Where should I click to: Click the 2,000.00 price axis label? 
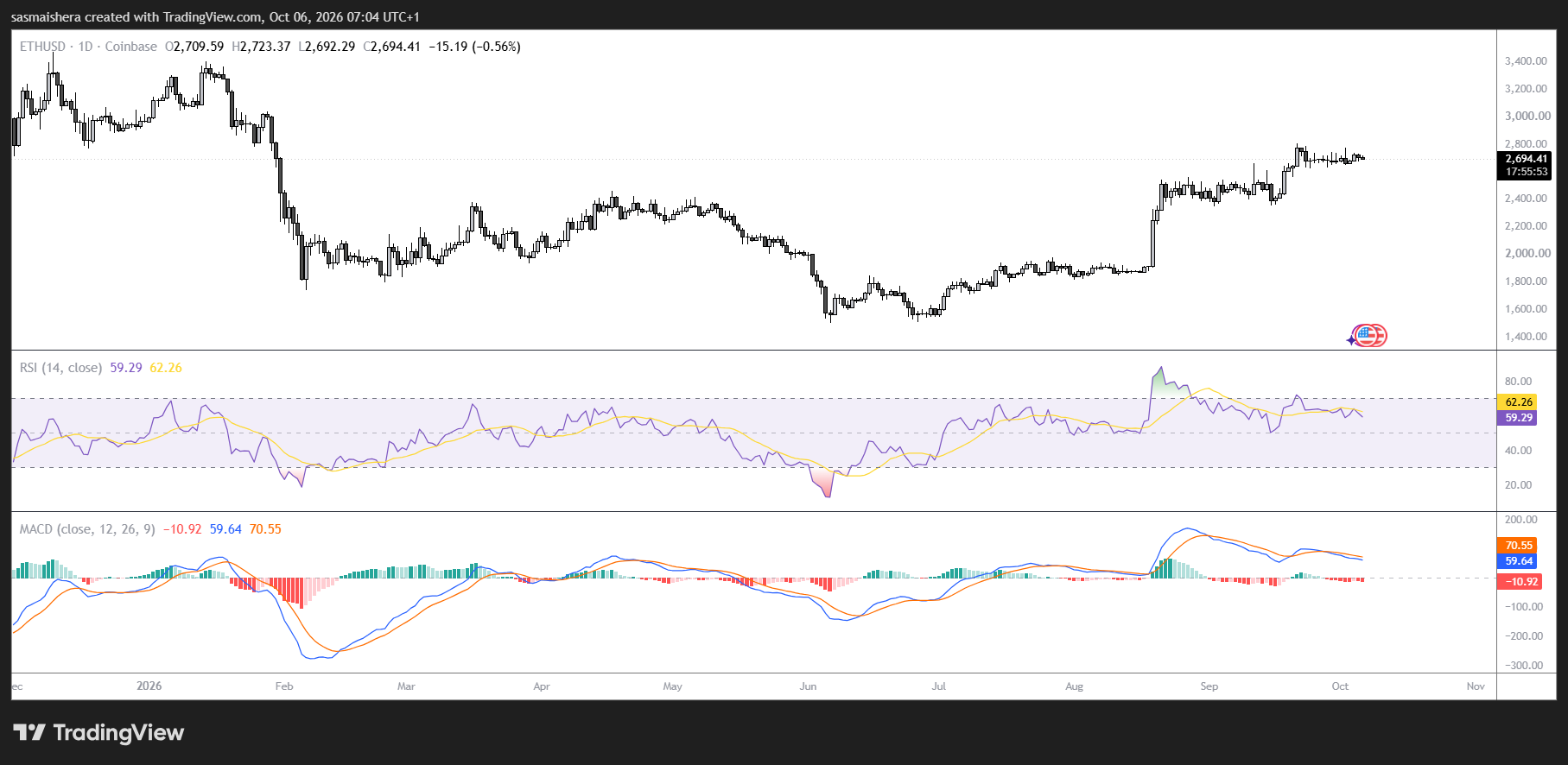[x=1526, y=254]
